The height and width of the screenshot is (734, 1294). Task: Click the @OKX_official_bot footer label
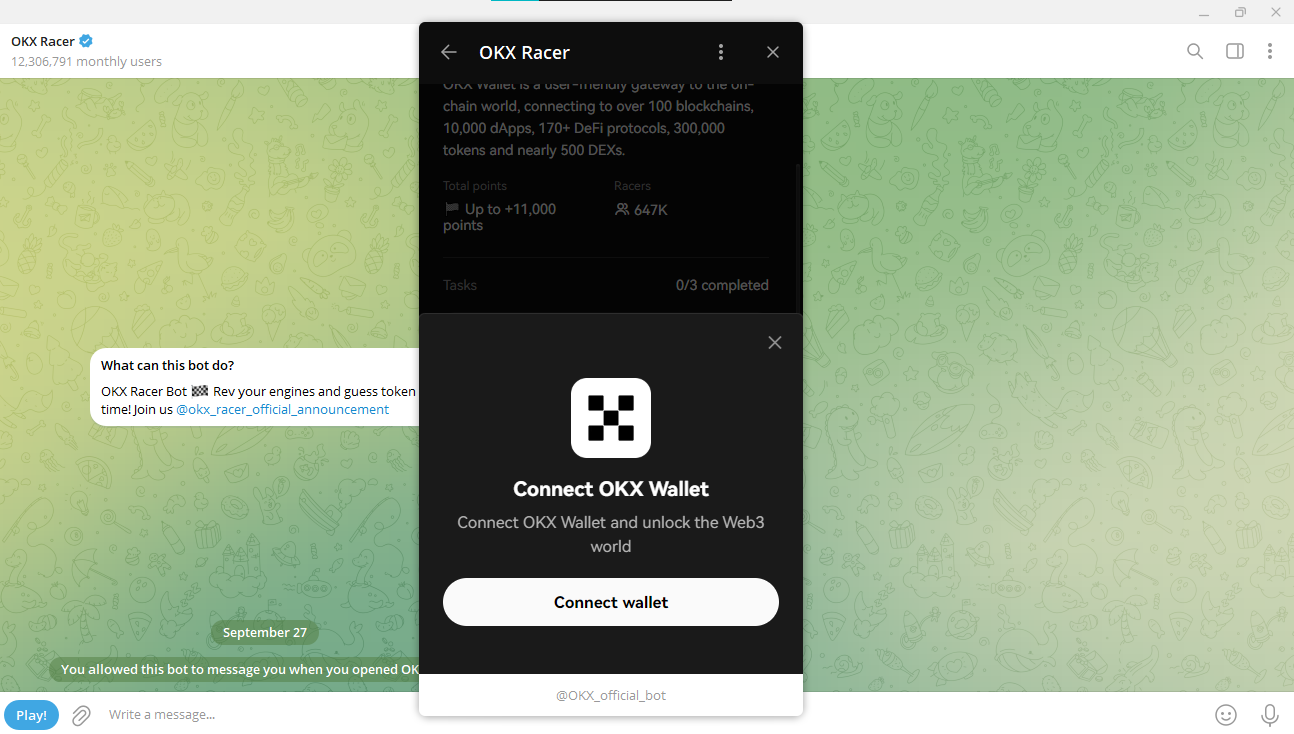click(x=610, y=695)
